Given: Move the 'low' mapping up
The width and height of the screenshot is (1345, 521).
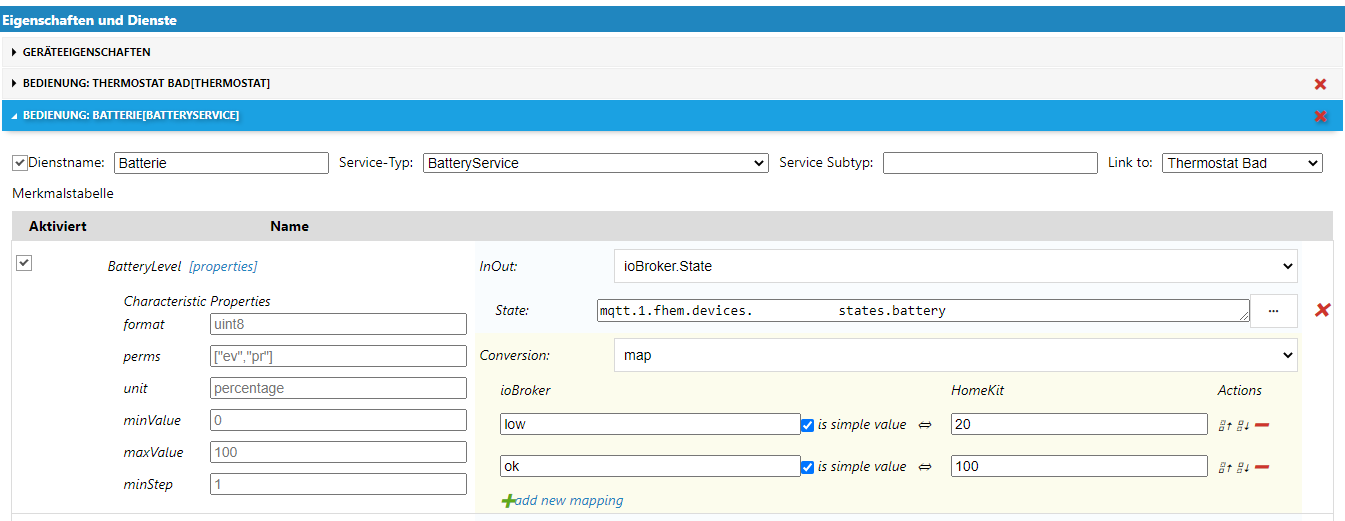Looking at the screenshot, I should [1225, 425].
